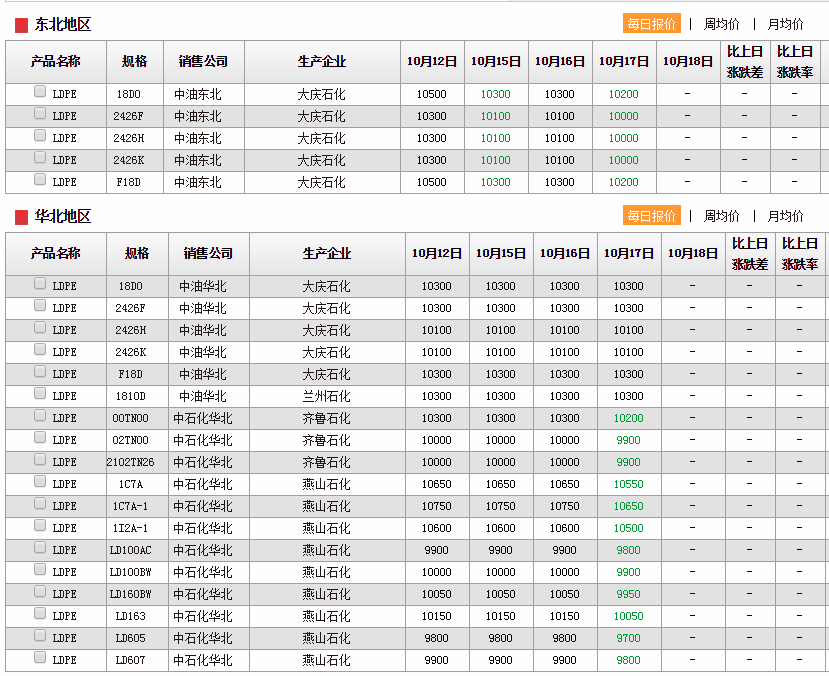The image size is (829, 676).
Task: Click 产品名称 header in 东北地区 table
Action: [56, 61]
